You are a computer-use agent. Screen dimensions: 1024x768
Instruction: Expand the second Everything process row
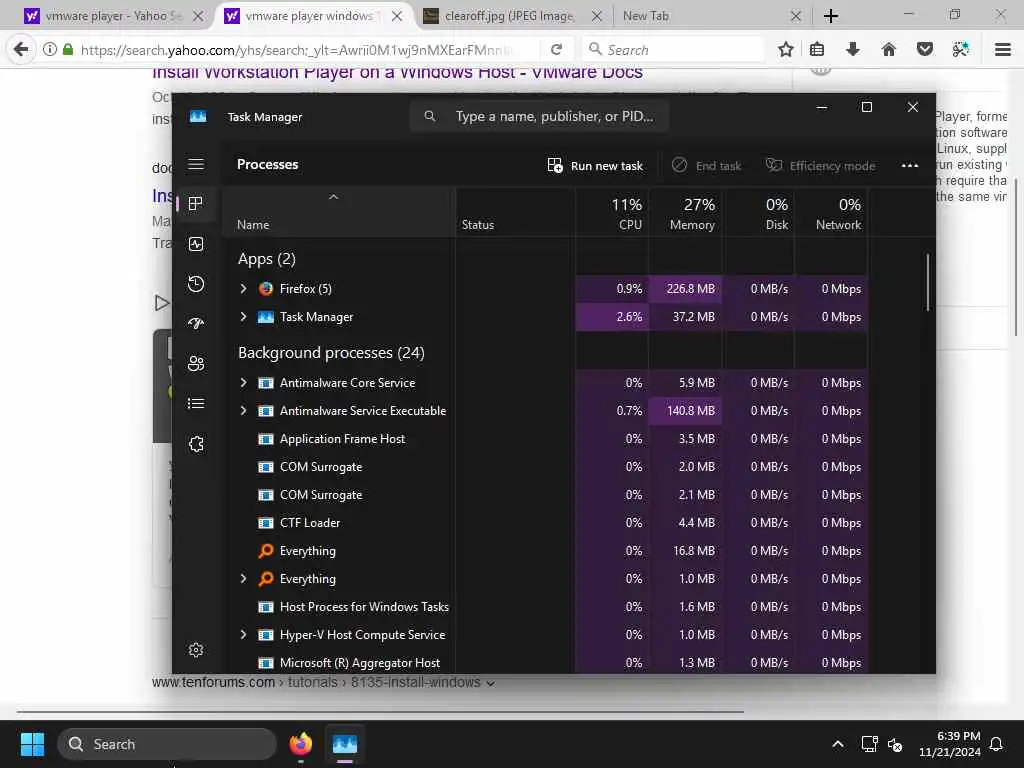(x=243, y=579)
